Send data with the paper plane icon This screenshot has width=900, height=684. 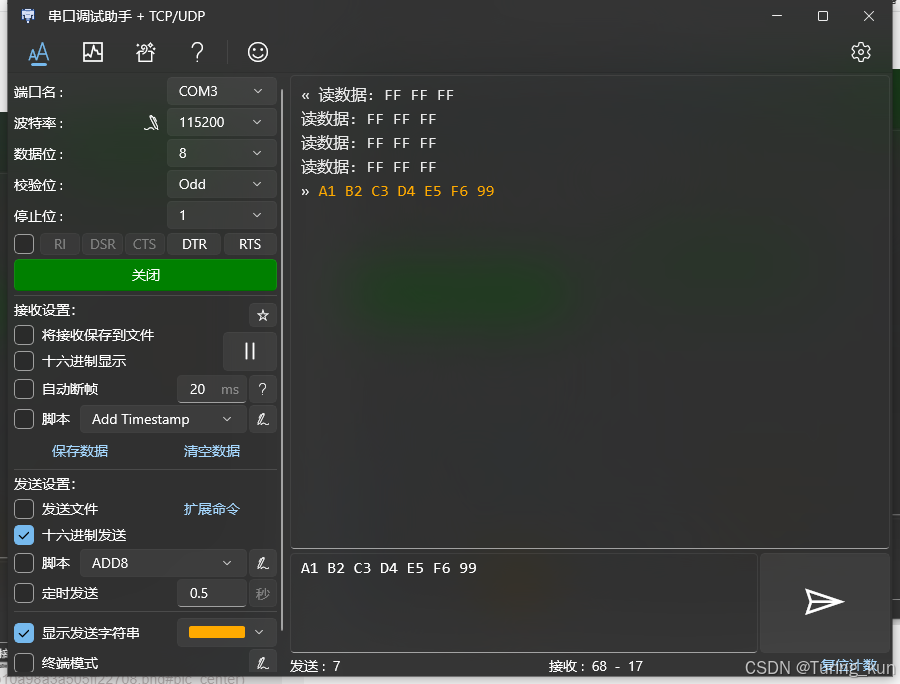click(x=824, y=602)
